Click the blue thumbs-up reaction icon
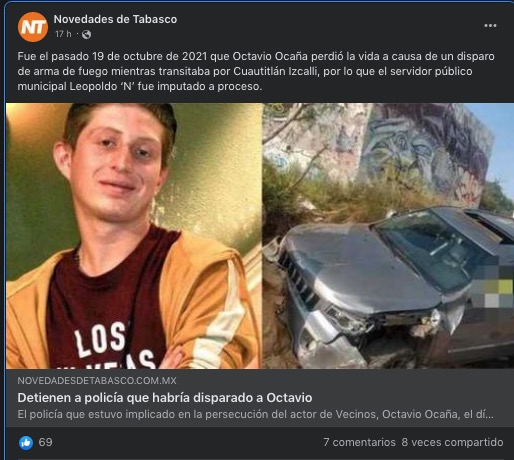Screen dimensions: 514x460 26,443
